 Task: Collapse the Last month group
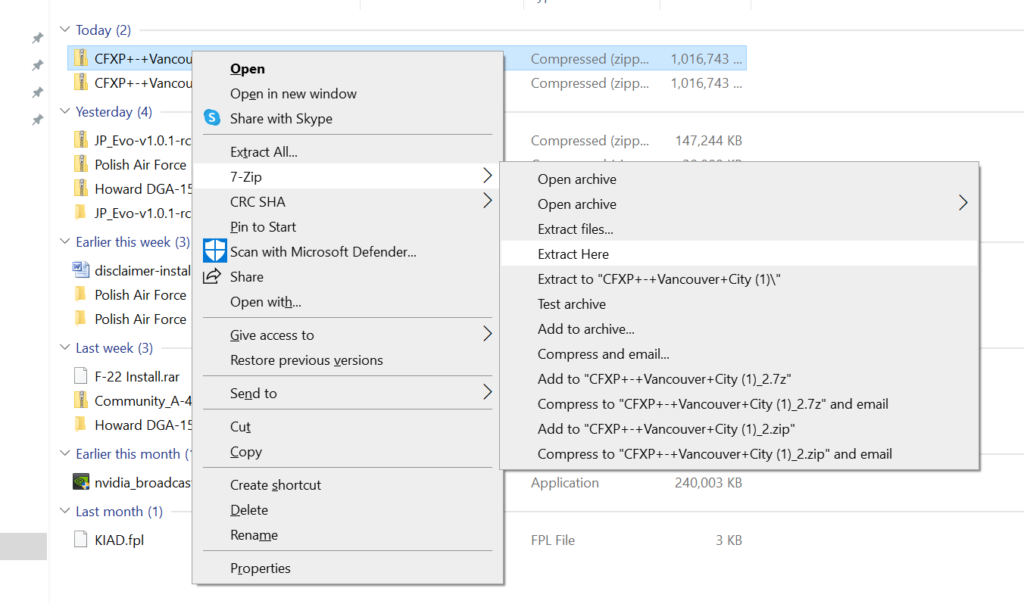[65, 511]
